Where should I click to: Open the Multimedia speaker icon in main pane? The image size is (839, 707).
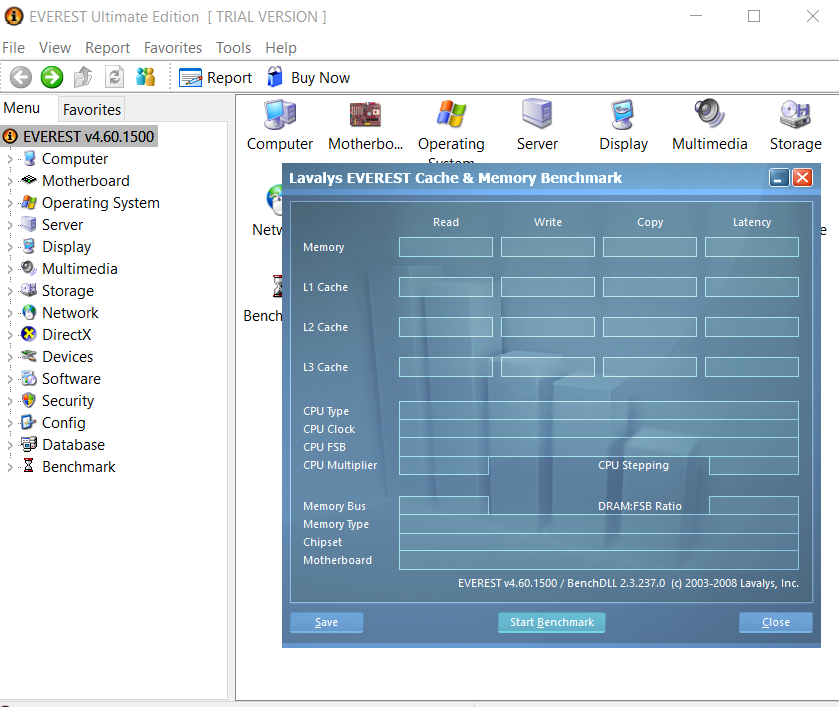tap(710, 113)
